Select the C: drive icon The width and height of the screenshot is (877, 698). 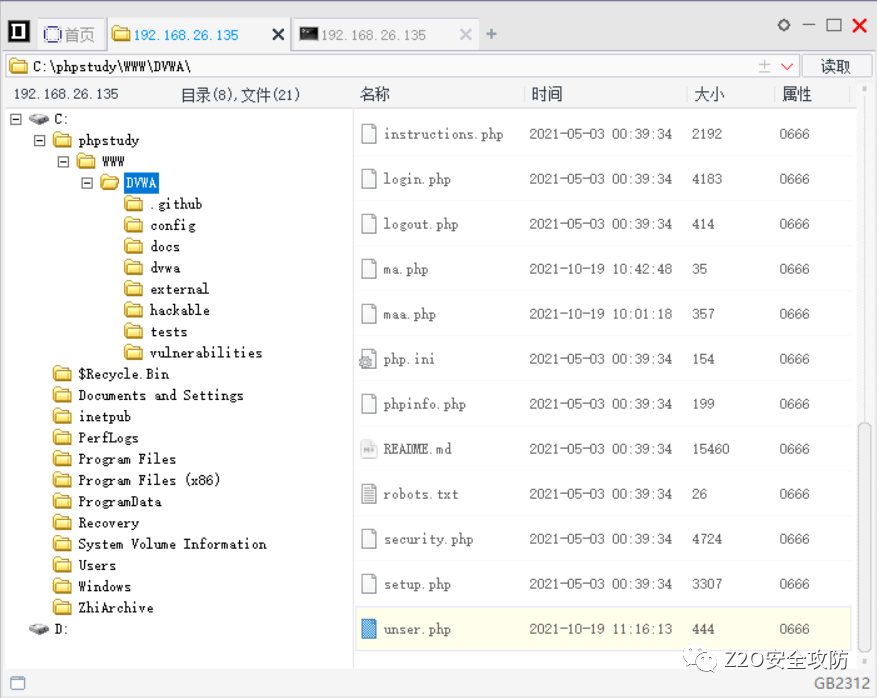pos(39,119)
